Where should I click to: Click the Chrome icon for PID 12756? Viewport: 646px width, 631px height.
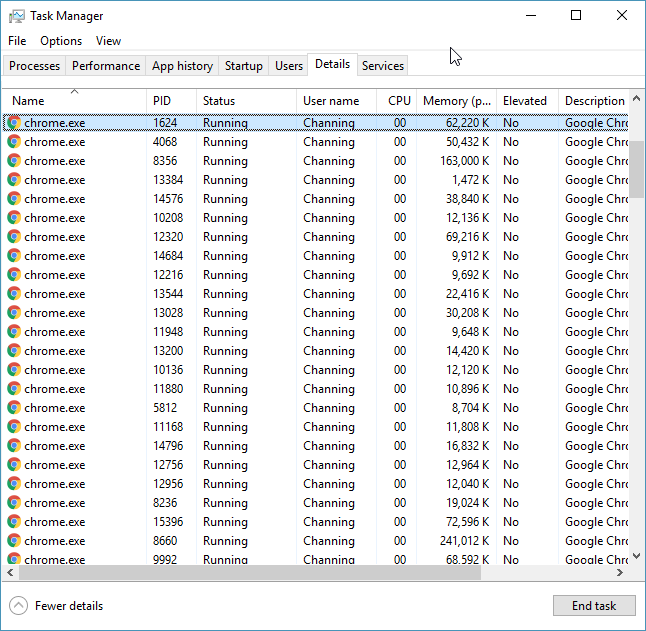click(x=14, y=465)
